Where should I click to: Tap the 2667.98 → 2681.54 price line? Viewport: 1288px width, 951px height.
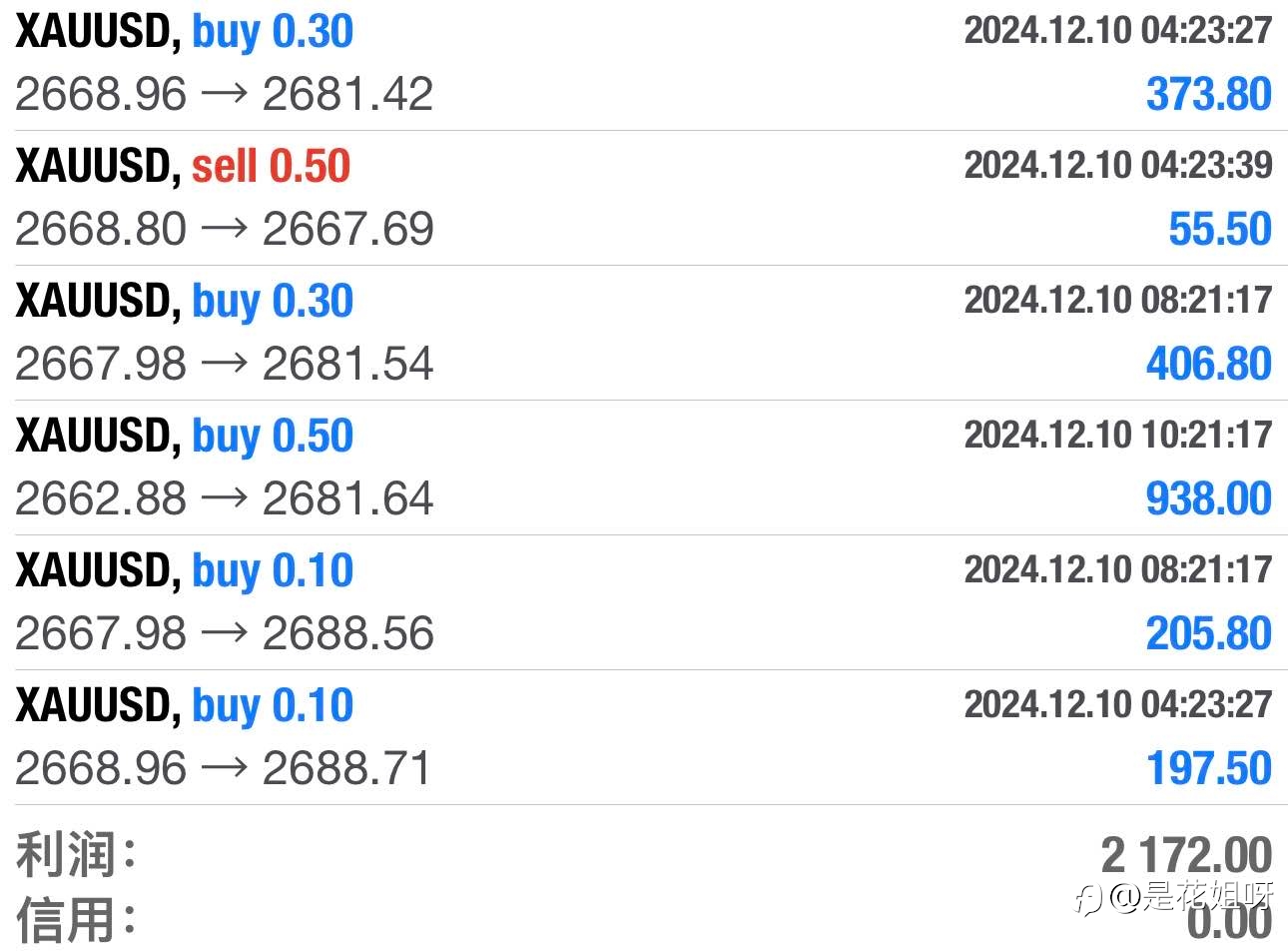click(225, 365)
